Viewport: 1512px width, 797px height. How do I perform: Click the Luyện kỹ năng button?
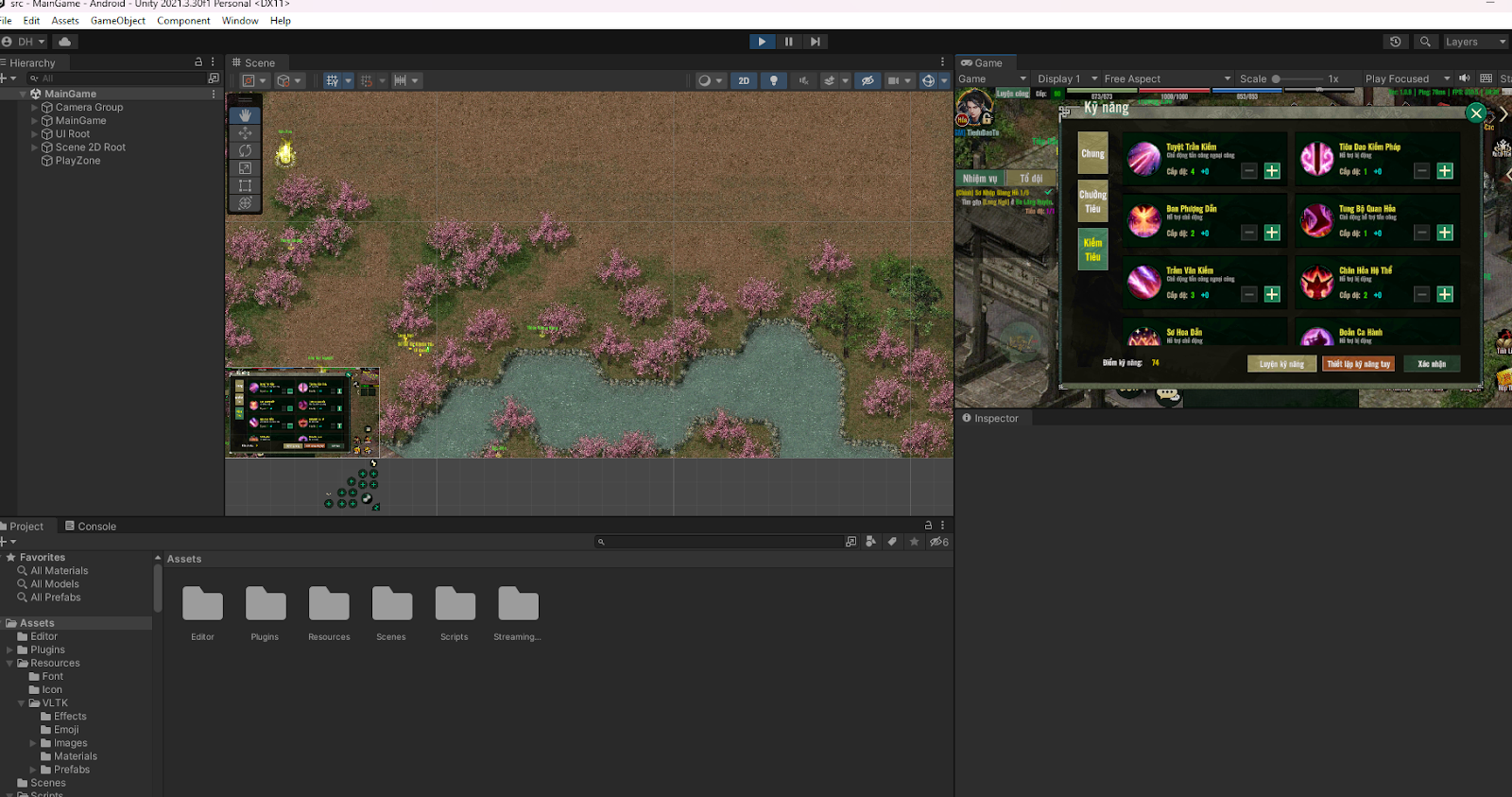[1281, 364]
